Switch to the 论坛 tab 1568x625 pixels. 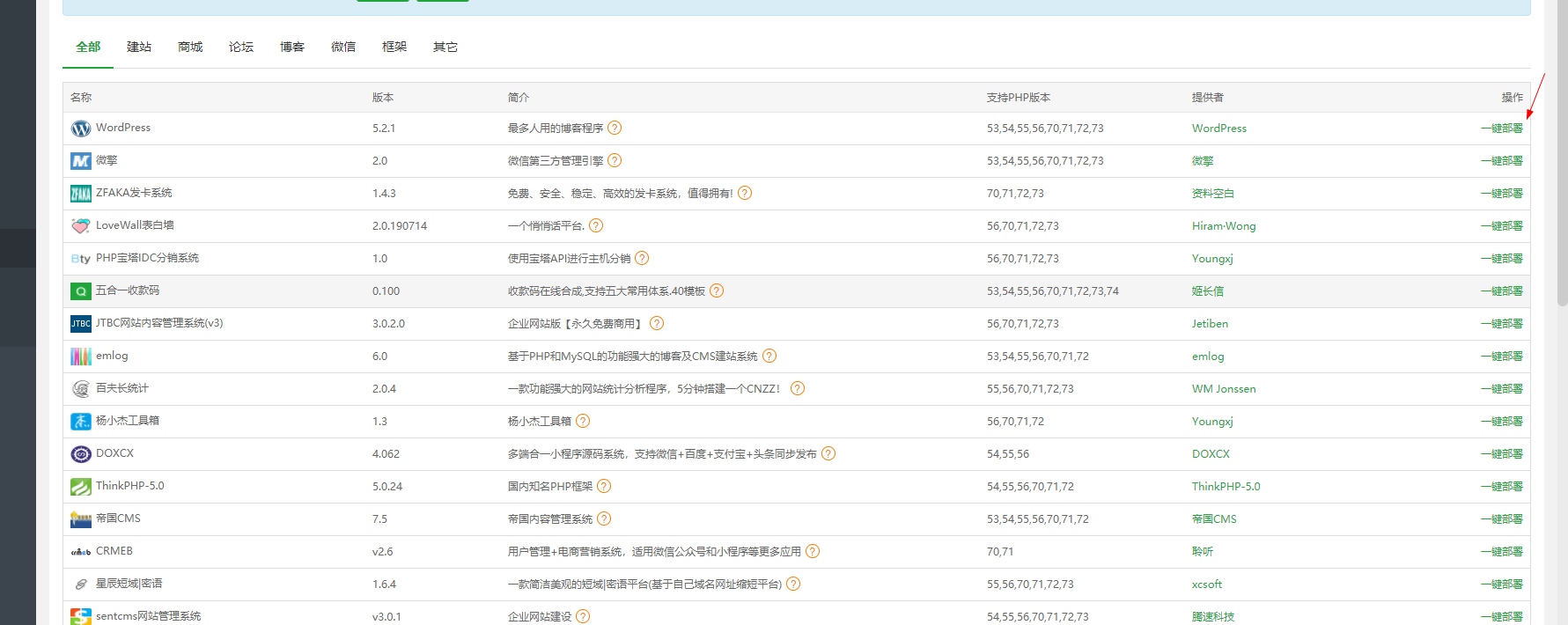pyautogui.click(x=241, y=48)
